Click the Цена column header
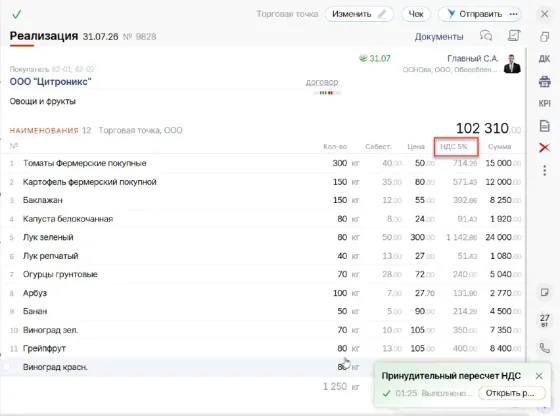Image resolution: width=560 pixels, height=416 pixels. coord(416,147)
